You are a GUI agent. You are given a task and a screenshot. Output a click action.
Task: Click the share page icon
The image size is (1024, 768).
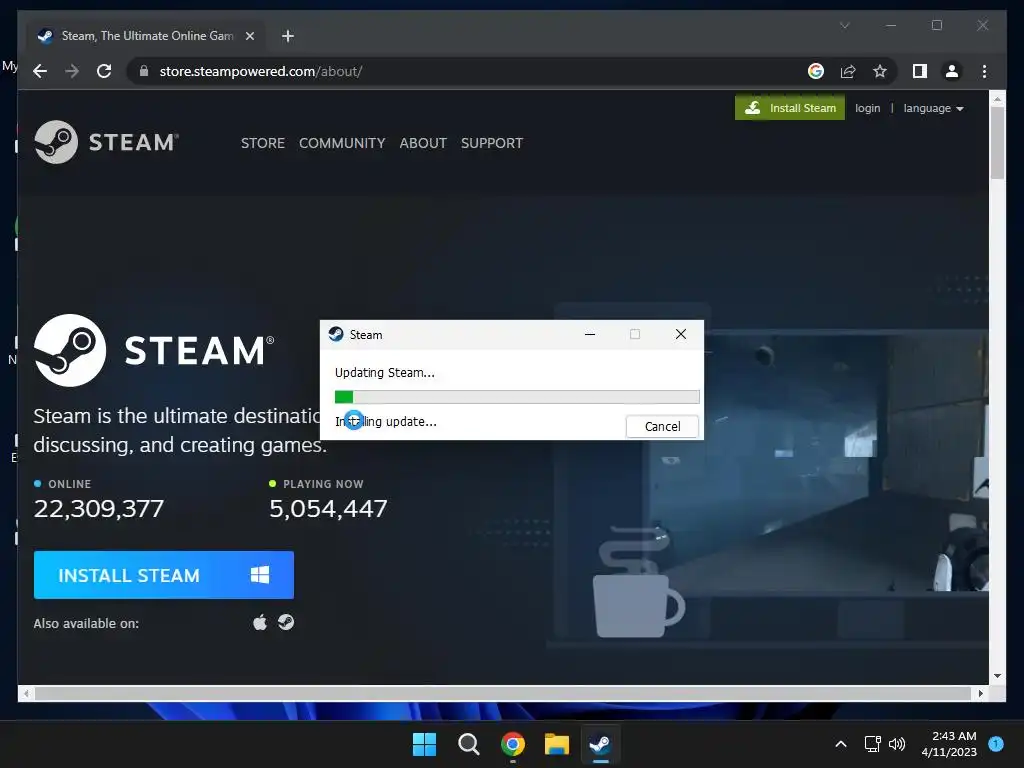coord(848,71)
